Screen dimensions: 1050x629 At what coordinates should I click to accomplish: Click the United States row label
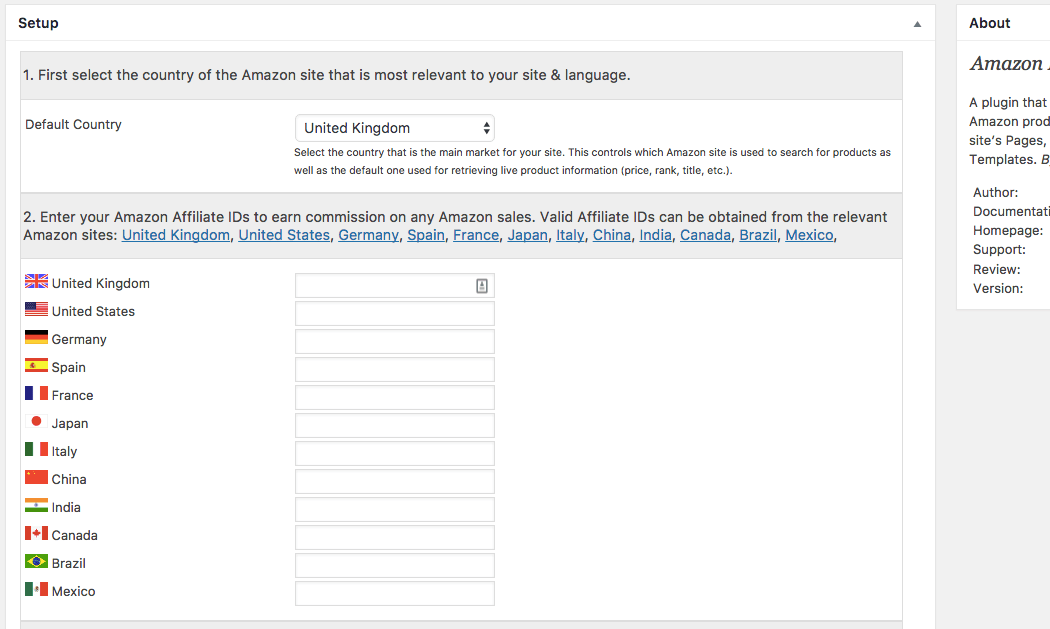[94, 311]
